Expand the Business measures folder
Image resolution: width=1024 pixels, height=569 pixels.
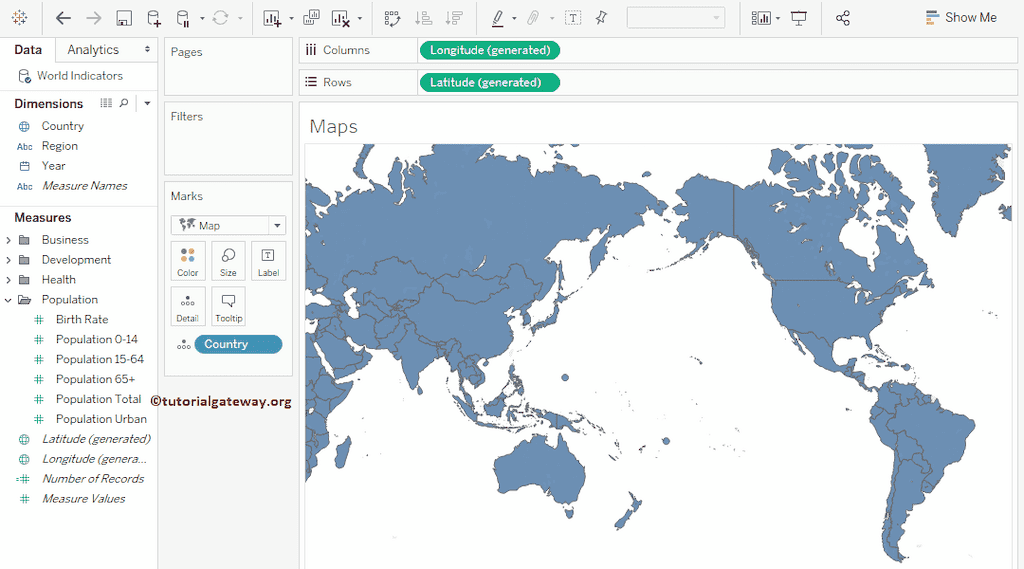pos(9,240)
